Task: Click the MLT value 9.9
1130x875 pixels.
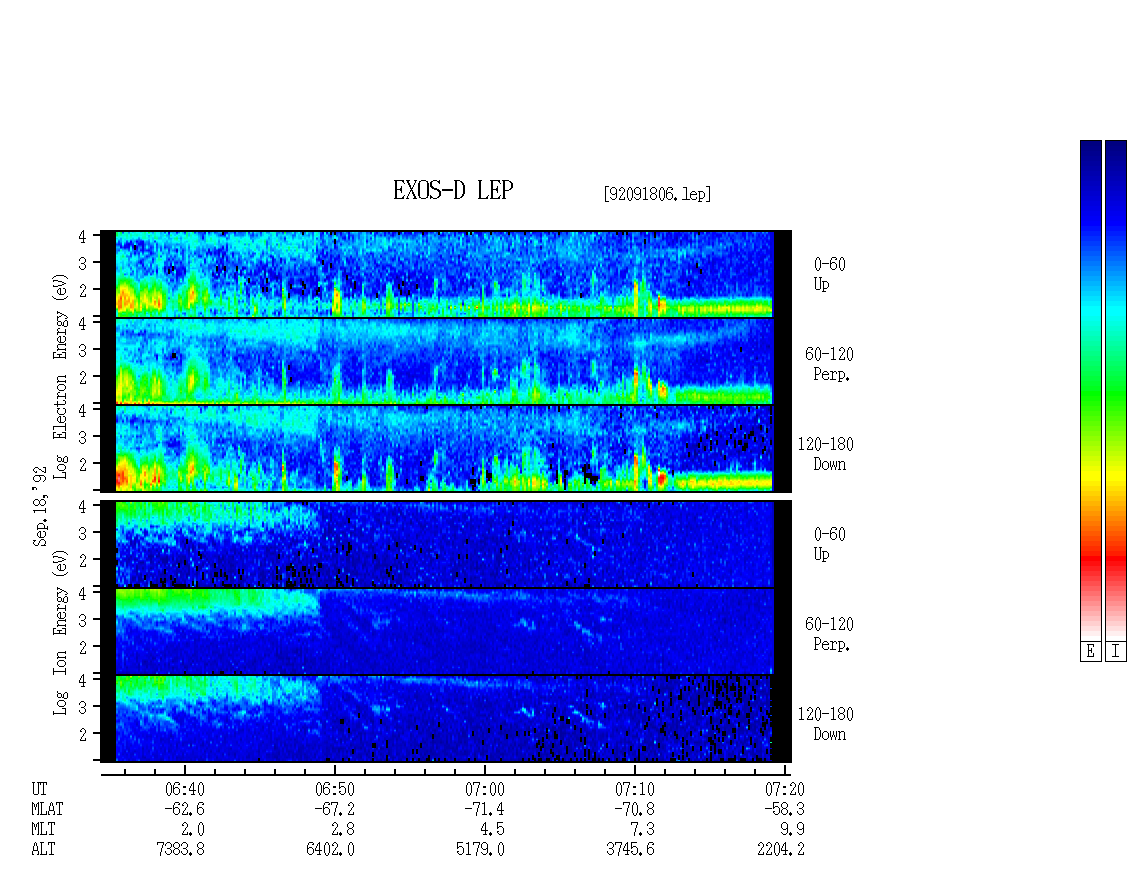Action: [x=792, y=829]
